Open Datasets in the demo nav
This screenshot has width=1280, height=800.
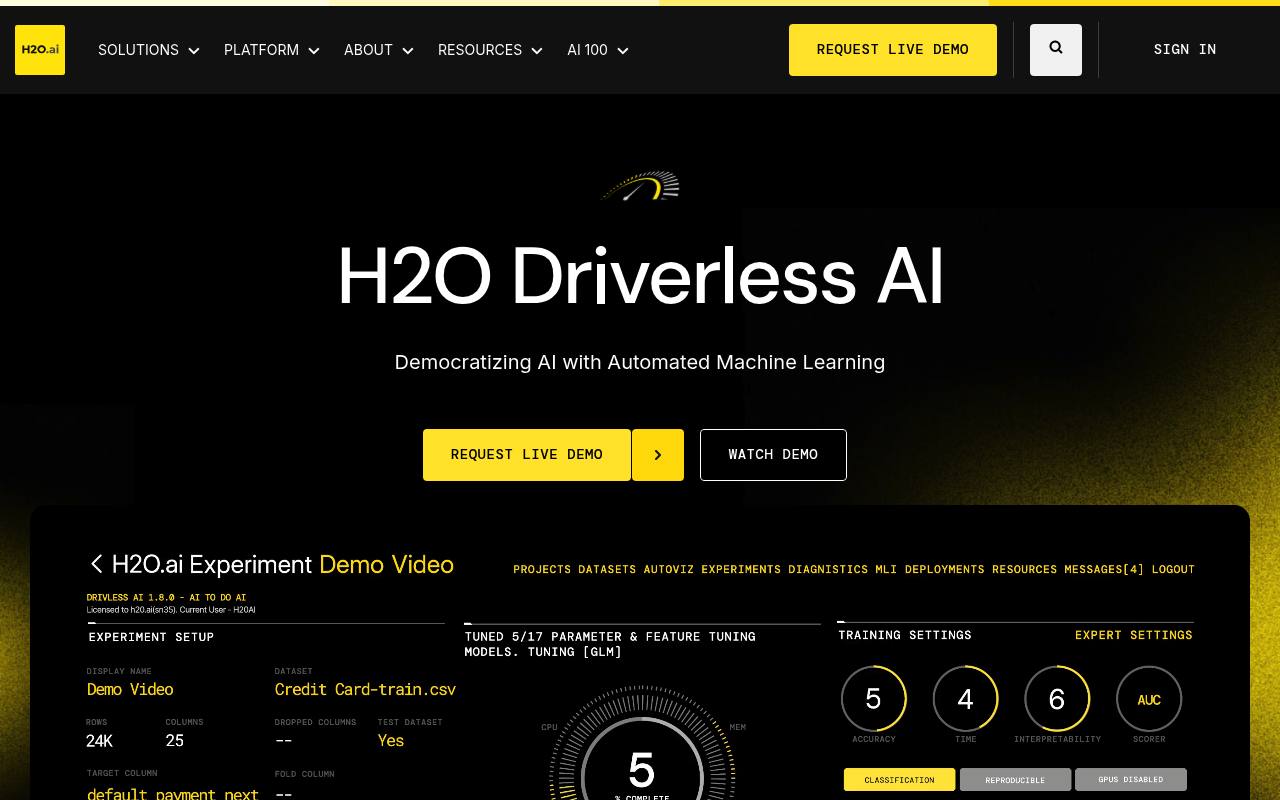pos(607,569)
